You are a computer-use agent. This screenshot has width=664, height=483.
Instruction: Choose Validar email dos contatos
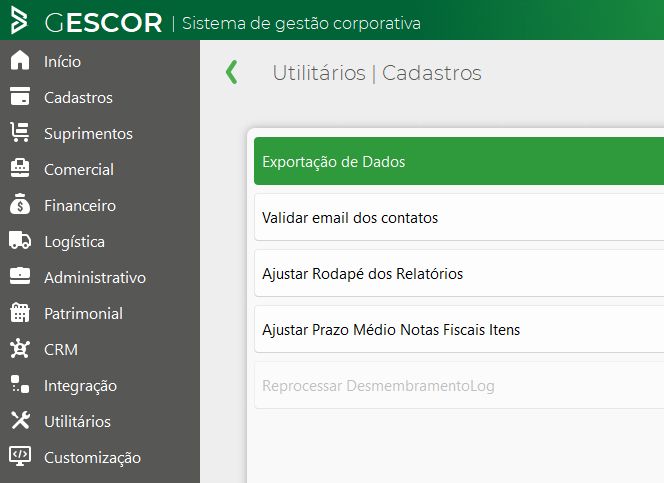[x=459, y=217]
